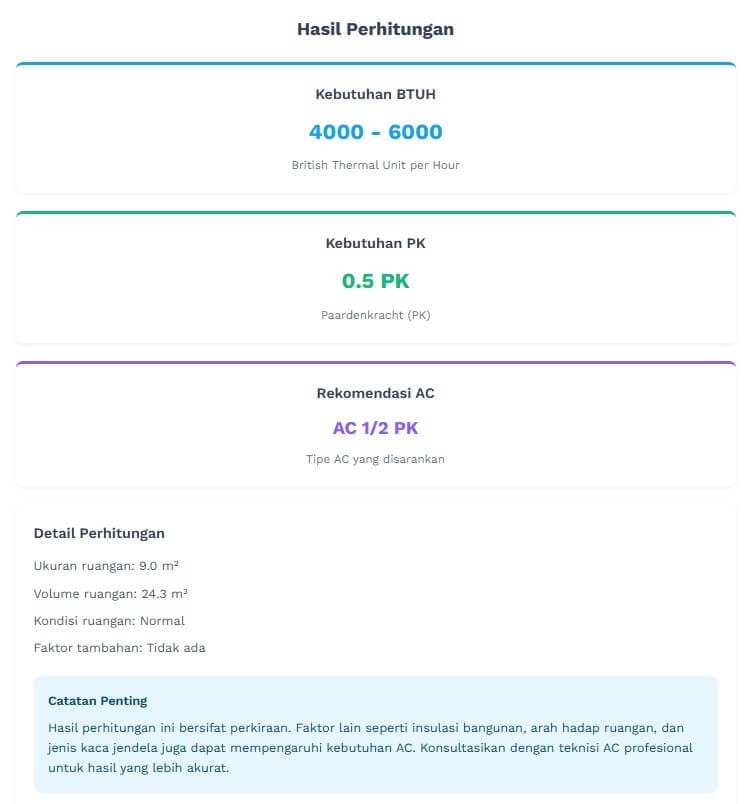Click the Detail Perhitungan section heading
Screen dimensions: 751x804
click(x=99, y=533)
